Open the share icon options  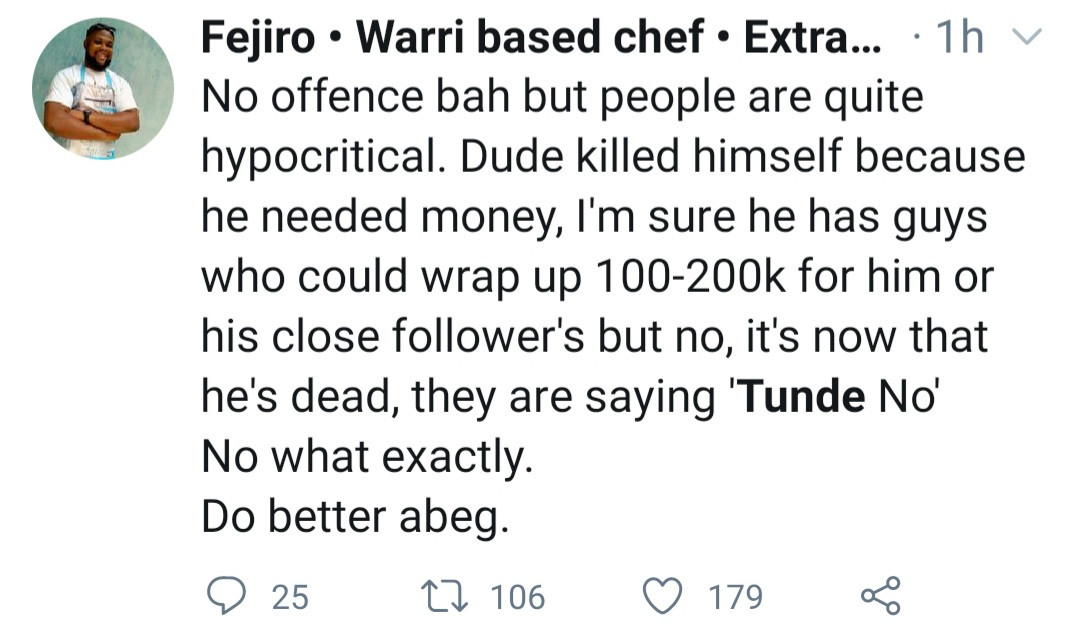pos(880,596)
